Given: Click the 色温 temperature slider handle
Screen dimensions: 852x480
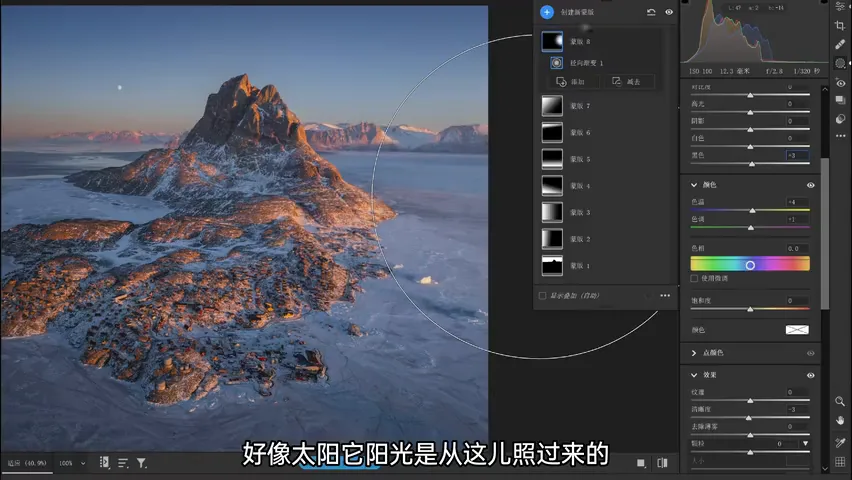Looking at the screenshot, I should (753, 210).
